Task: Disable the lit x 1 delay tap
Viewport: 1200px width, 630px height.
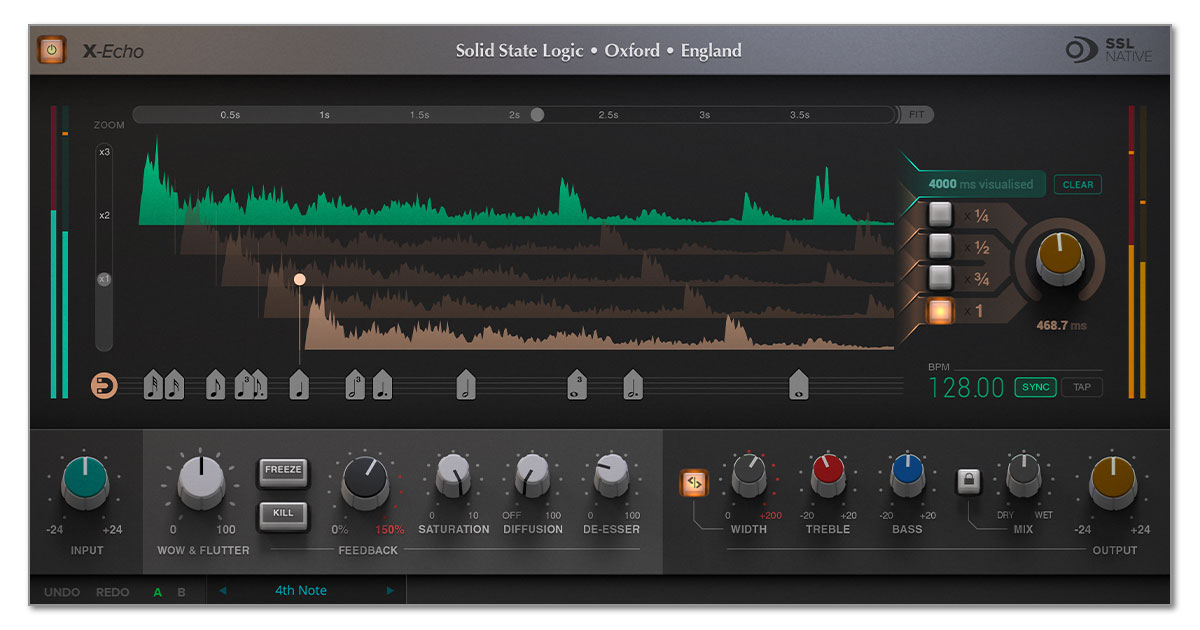Action: (940, 311)
